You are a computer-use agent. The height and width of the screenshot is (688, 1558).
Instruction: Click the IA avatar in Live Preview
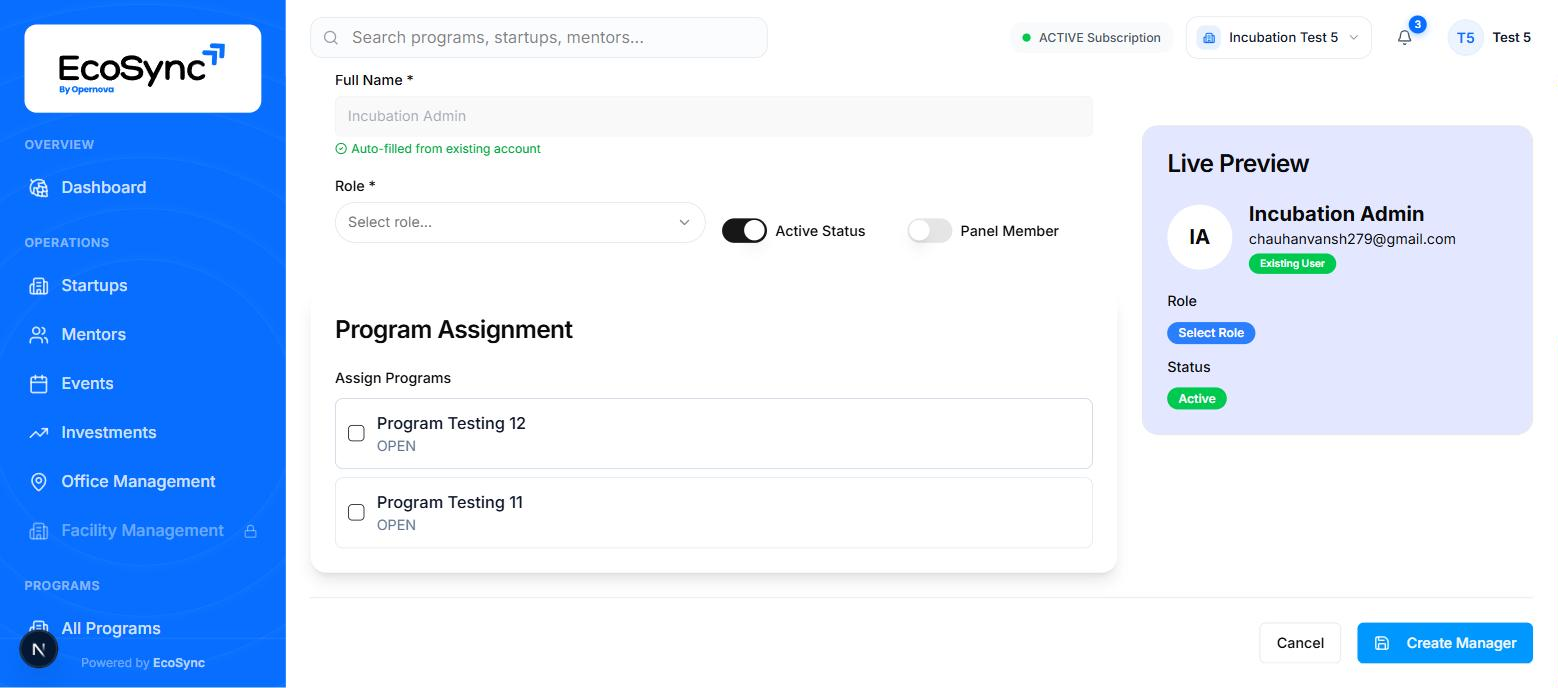tap(1199, 237)
